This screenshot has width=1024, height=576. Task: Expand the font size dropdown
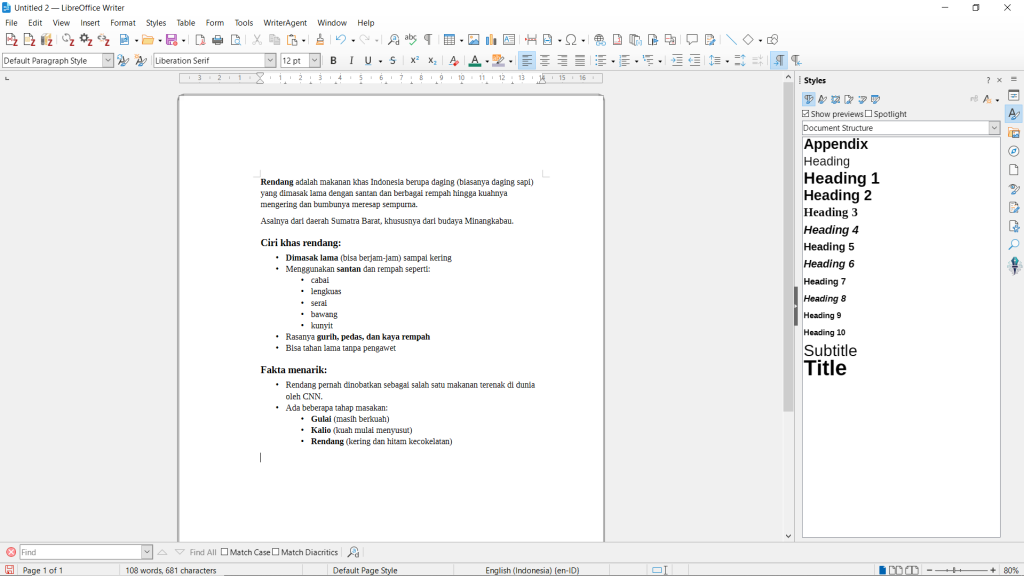tap(315, 61)
